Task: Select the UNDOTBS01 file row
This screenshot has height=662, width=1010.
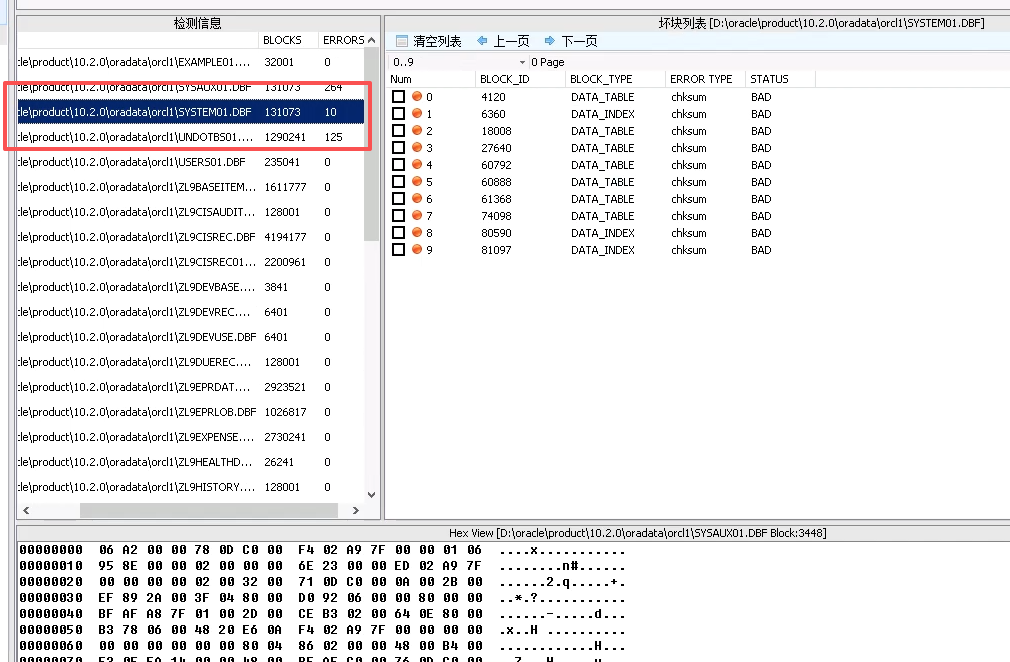Action: pos(191,137)
